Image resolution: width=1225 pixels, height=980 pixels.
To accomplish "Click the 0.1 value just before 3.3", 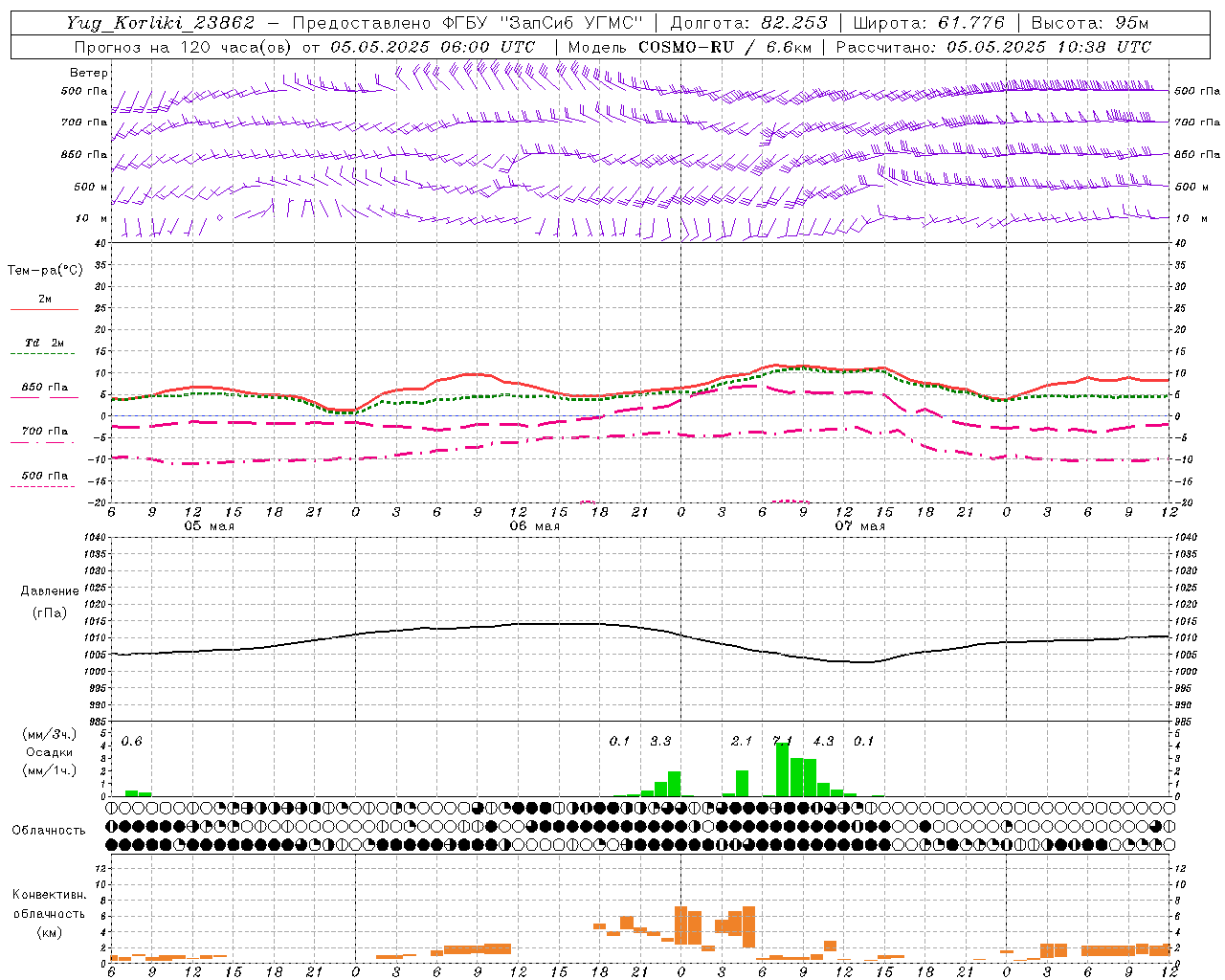I will [620, 742].
